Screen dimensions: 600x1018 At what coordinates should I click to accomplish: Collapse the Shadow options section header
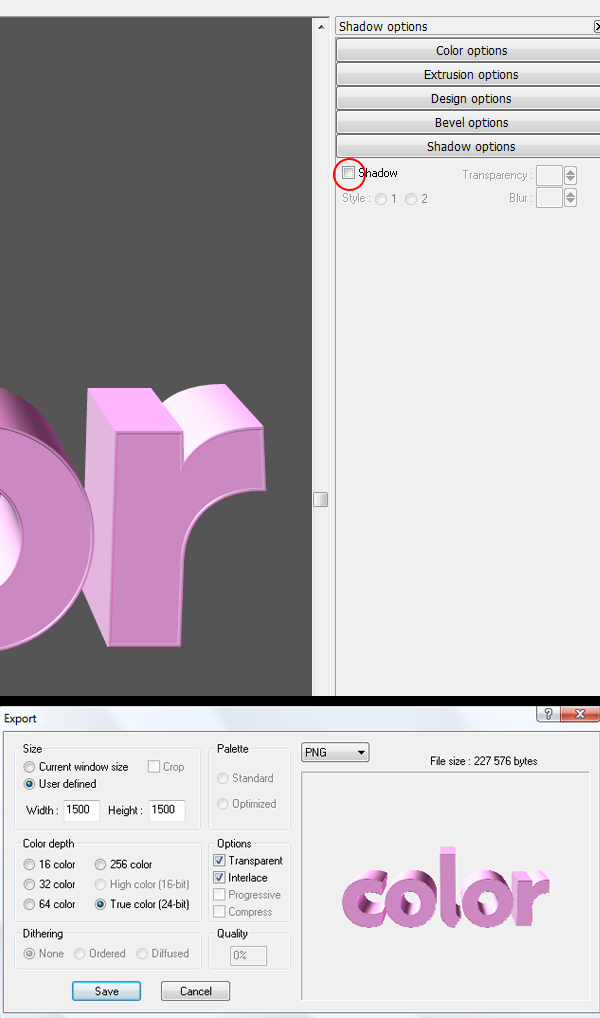click(471, 147)
